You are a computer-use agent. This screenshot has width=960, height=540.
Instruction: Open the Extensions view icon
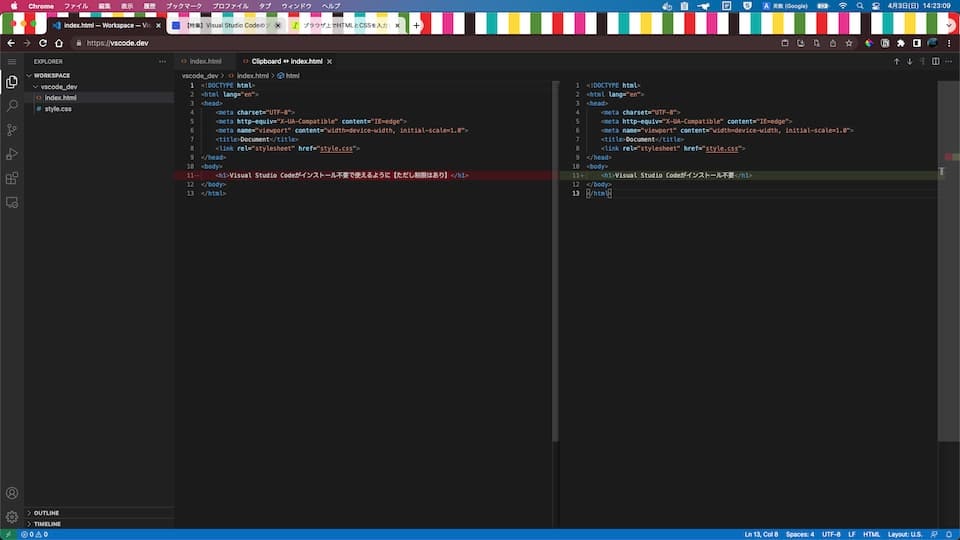point(12,178)
